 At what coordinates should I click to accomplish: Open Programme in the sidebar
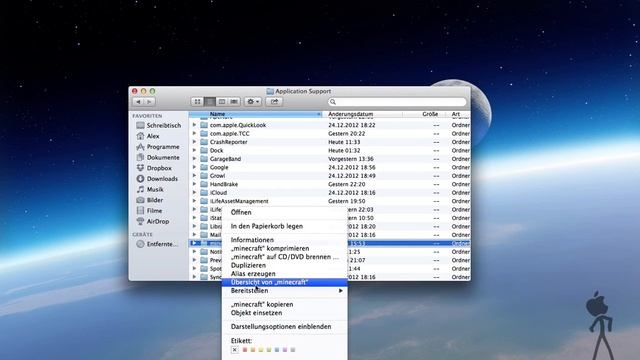(x=158, y=147)
